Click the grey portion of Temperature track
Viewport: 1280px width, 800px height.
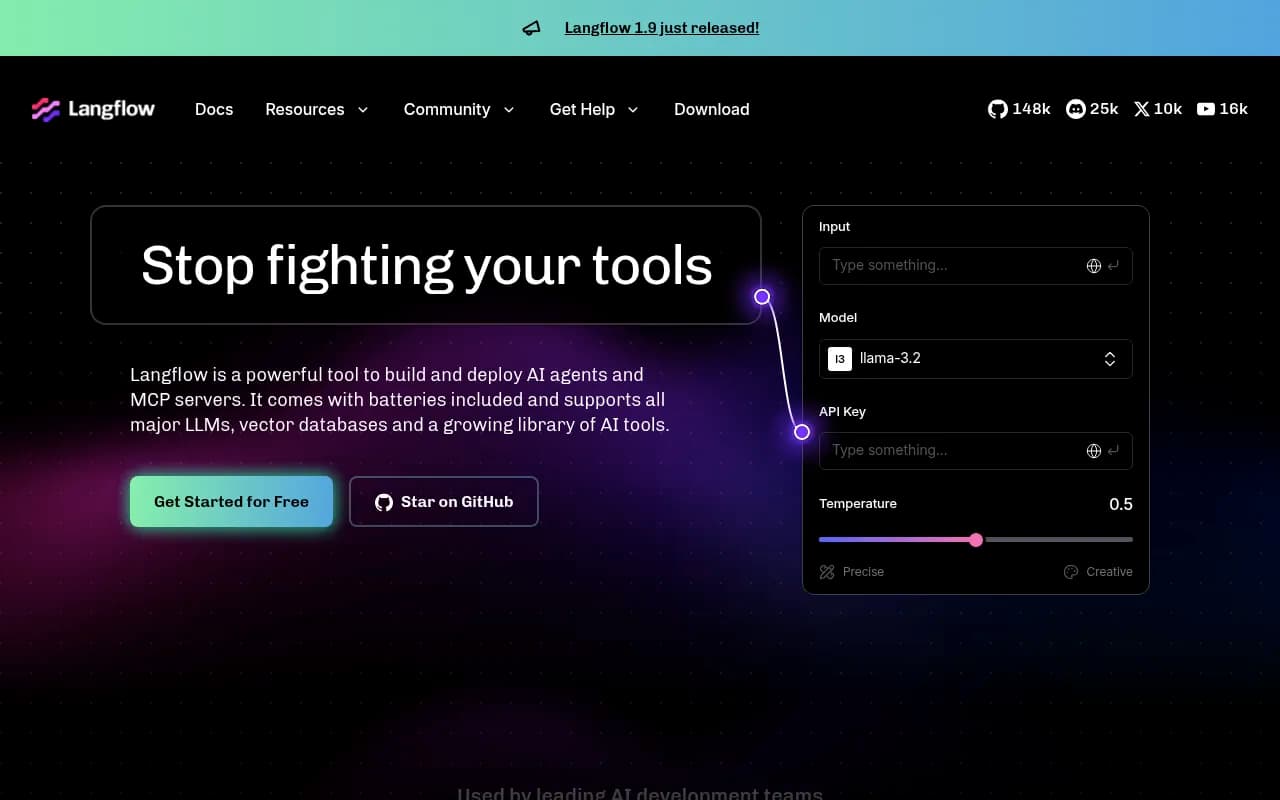[1058, 540]
